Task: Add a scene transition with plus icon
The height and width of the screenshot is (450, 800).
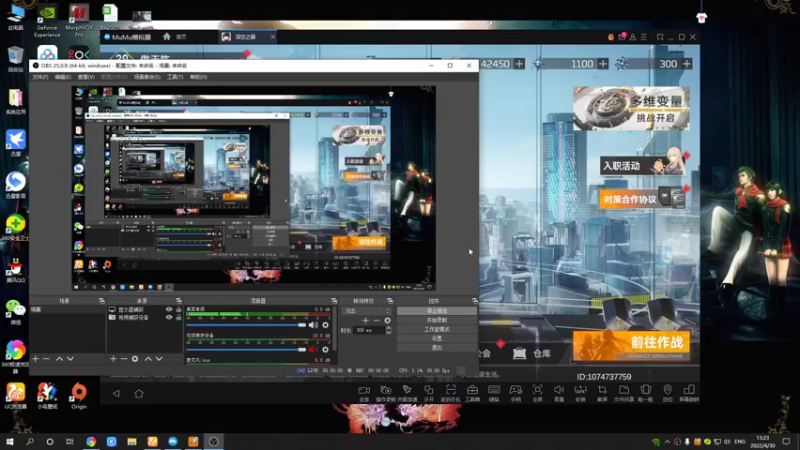Action: 365,320
